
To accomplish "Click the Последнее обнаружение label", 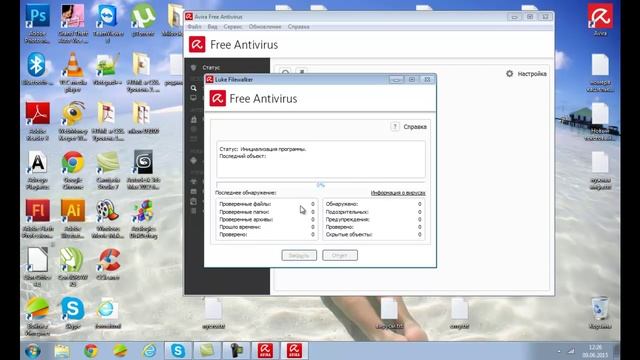I will coord(245,193).
